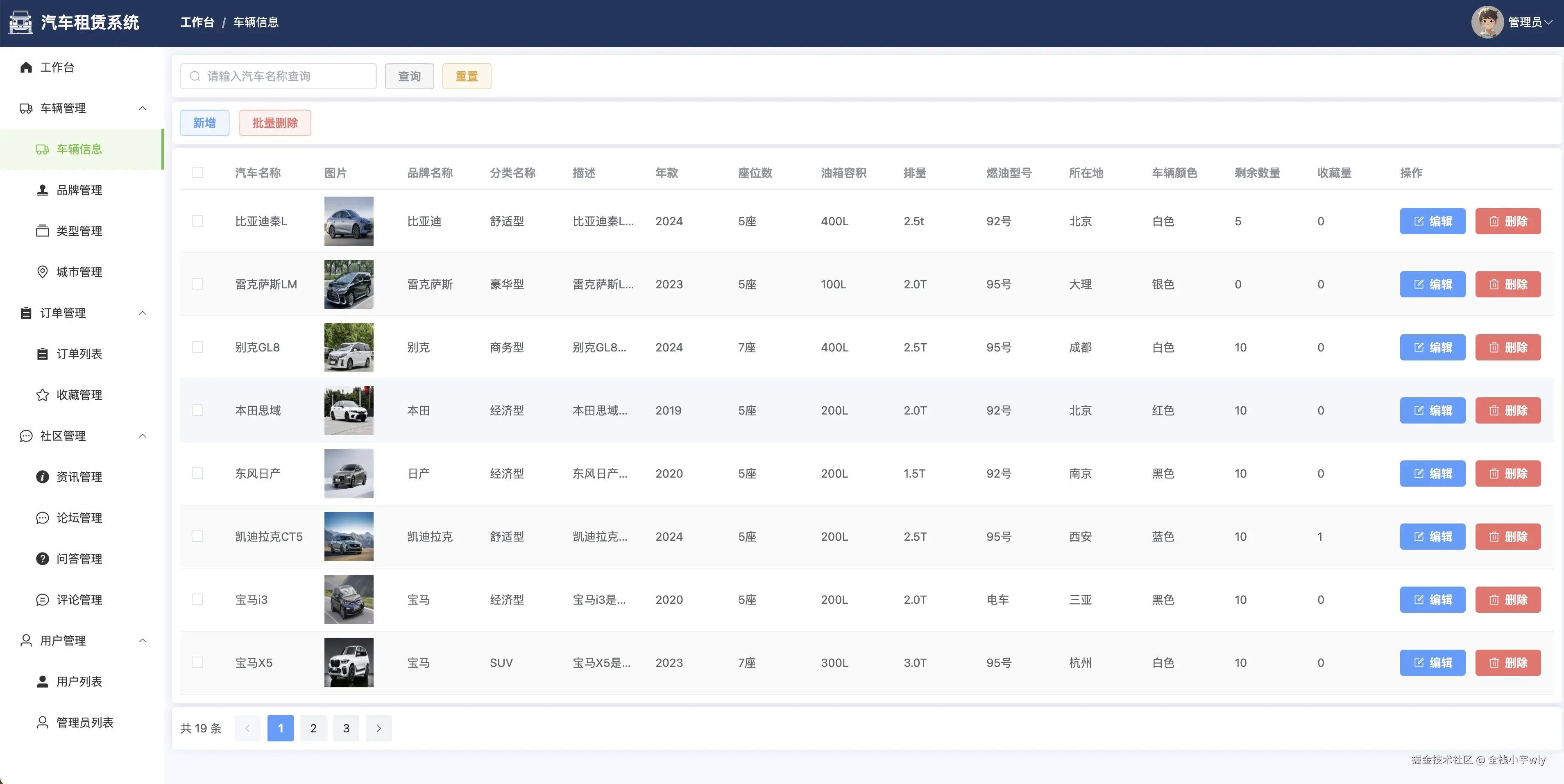Screen dimensions: 1564x784
Task: Click the info icon for 资讯管理
Action: (x=42, y=477)
